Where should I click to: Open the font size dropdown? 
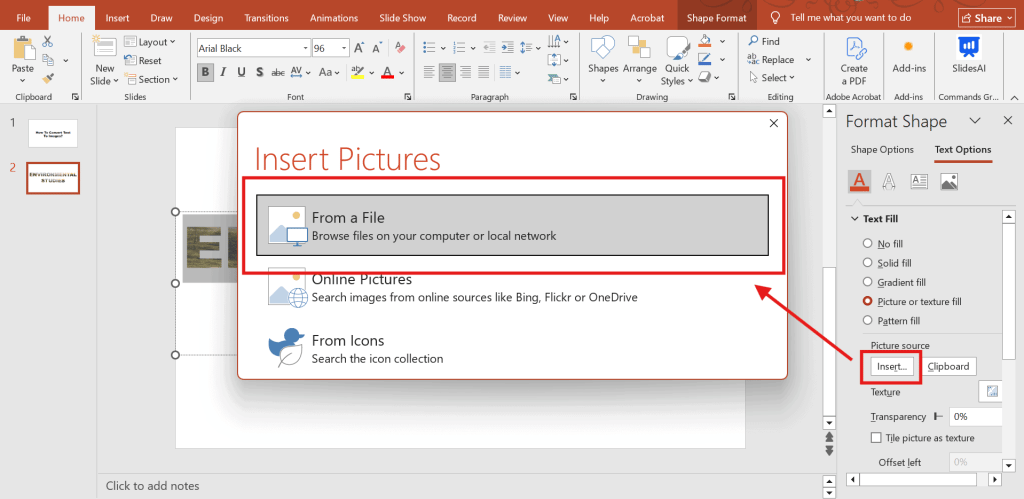point(344,48)
